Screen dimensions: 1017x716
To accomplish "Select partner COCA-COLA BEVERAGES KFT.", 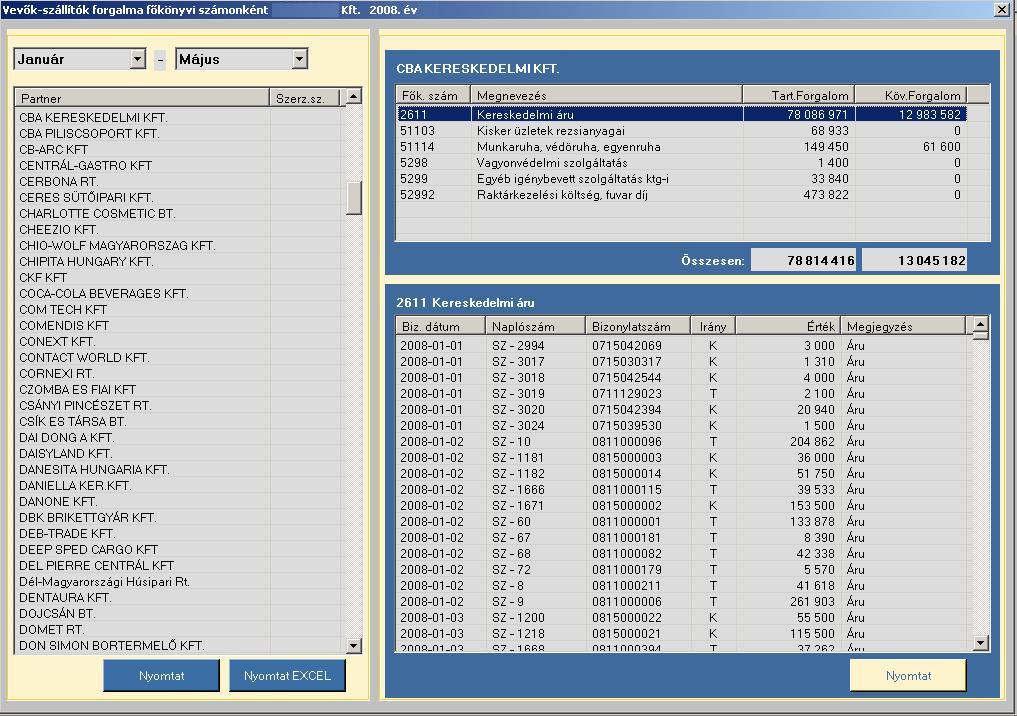I will click(178, 293).
